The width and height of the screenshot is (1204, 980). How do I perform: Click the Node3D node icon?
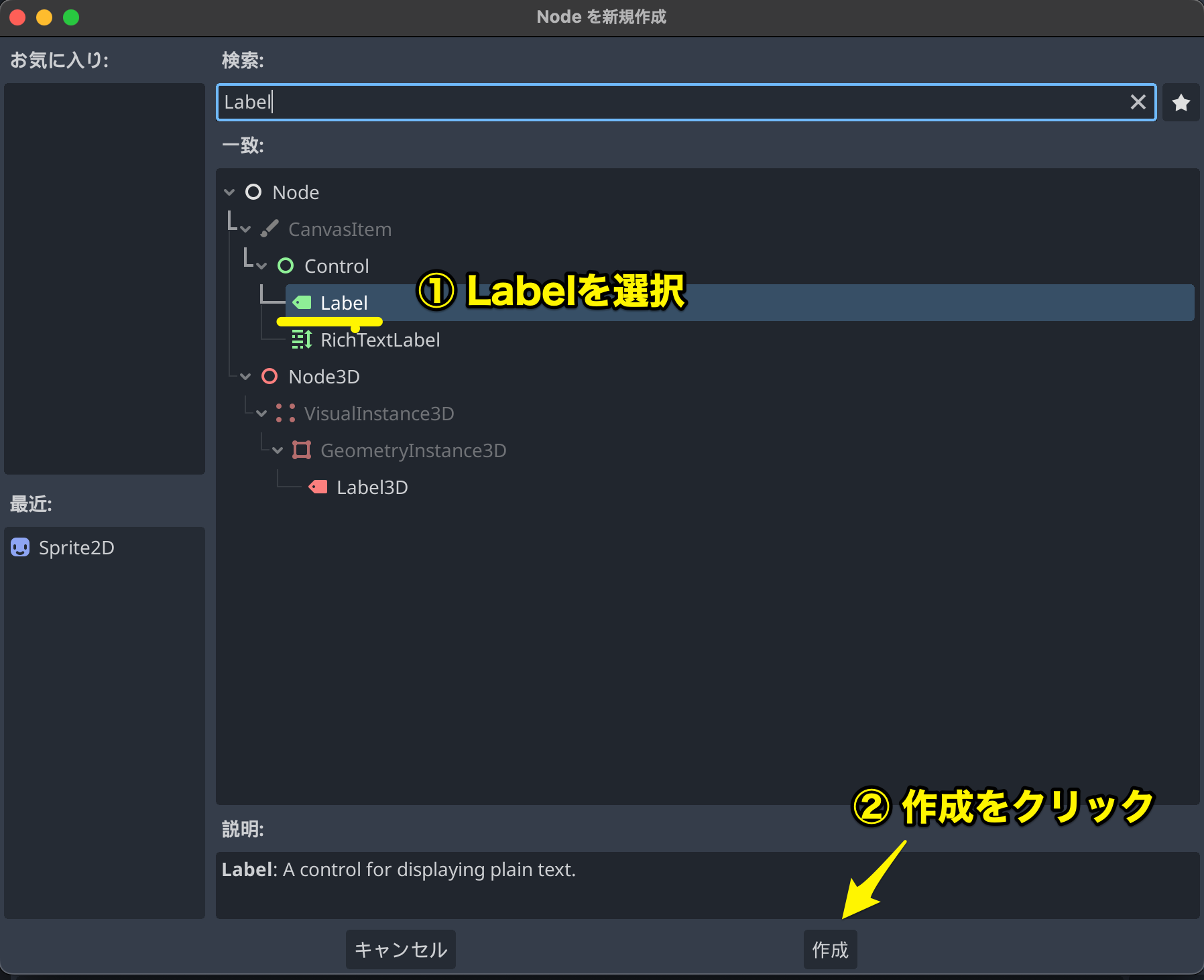[x=269, y=376]
